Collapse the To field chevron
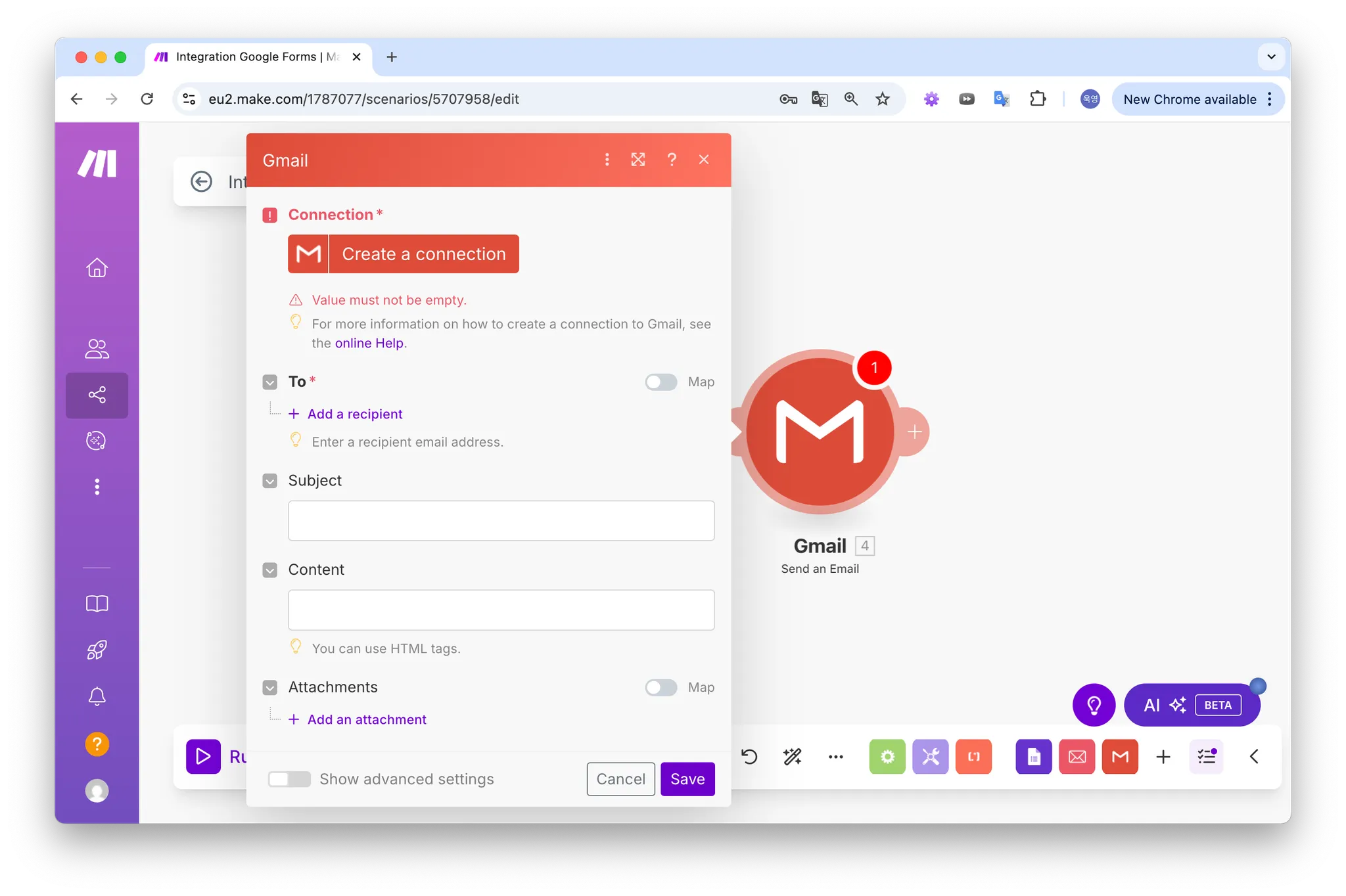Image resolution: width=1346 pixels, height=896 pixels. (270, 382)
